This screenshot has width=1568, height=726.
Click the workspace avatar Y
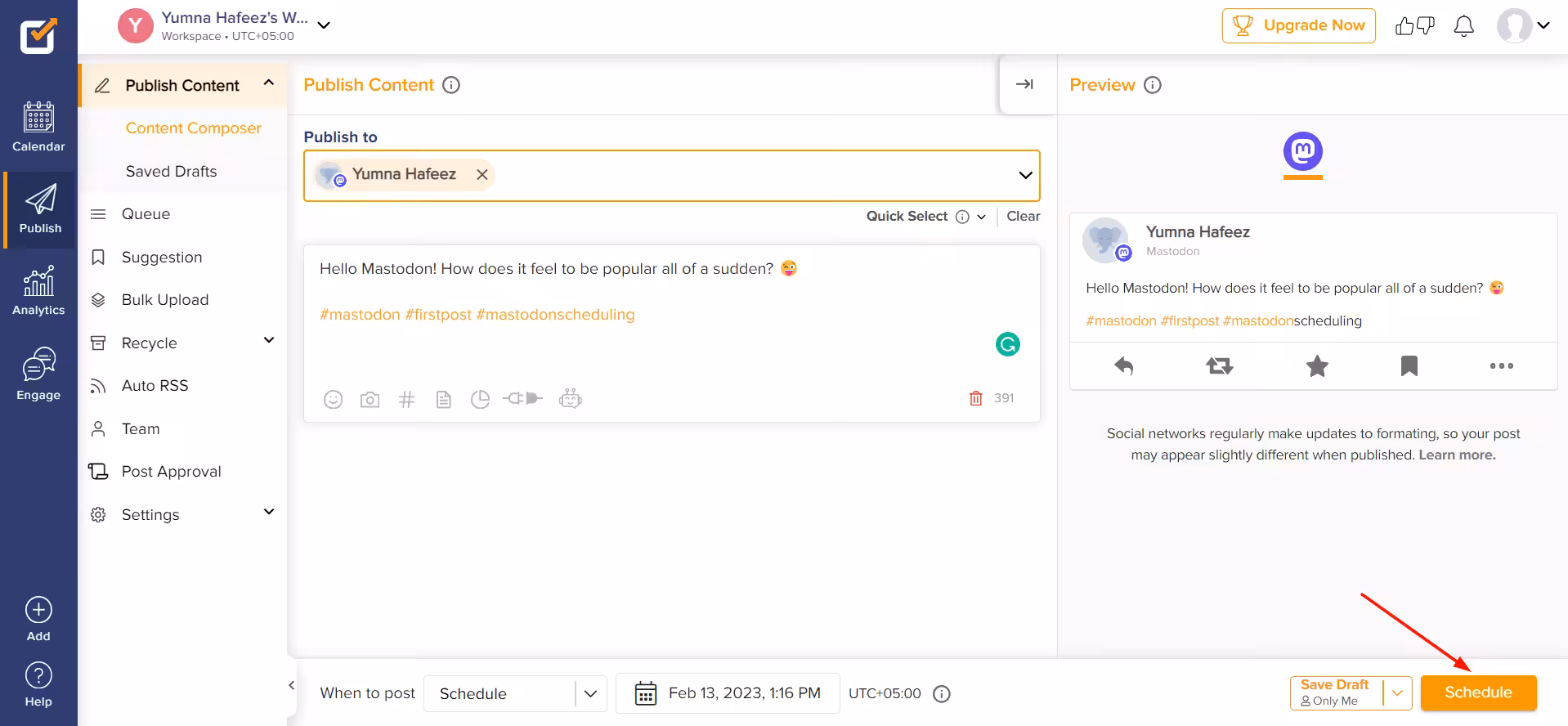click(136, 25)
